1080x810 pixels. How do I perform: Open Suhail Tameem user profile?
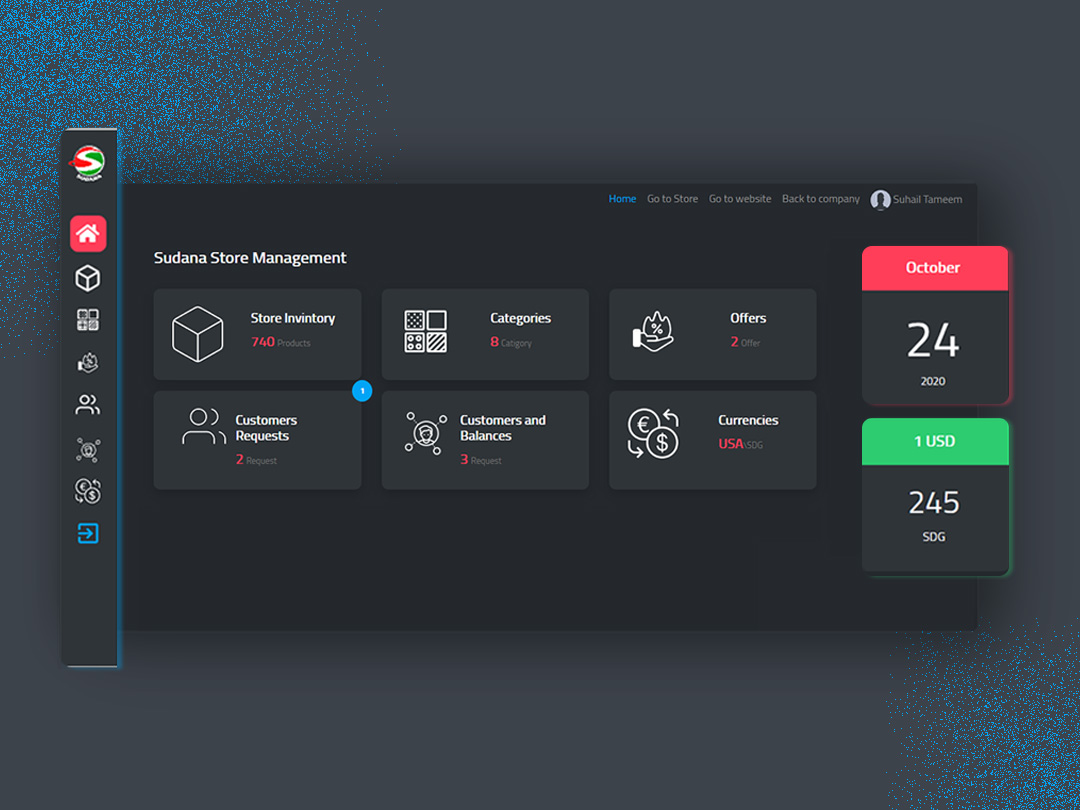(916, 199)
